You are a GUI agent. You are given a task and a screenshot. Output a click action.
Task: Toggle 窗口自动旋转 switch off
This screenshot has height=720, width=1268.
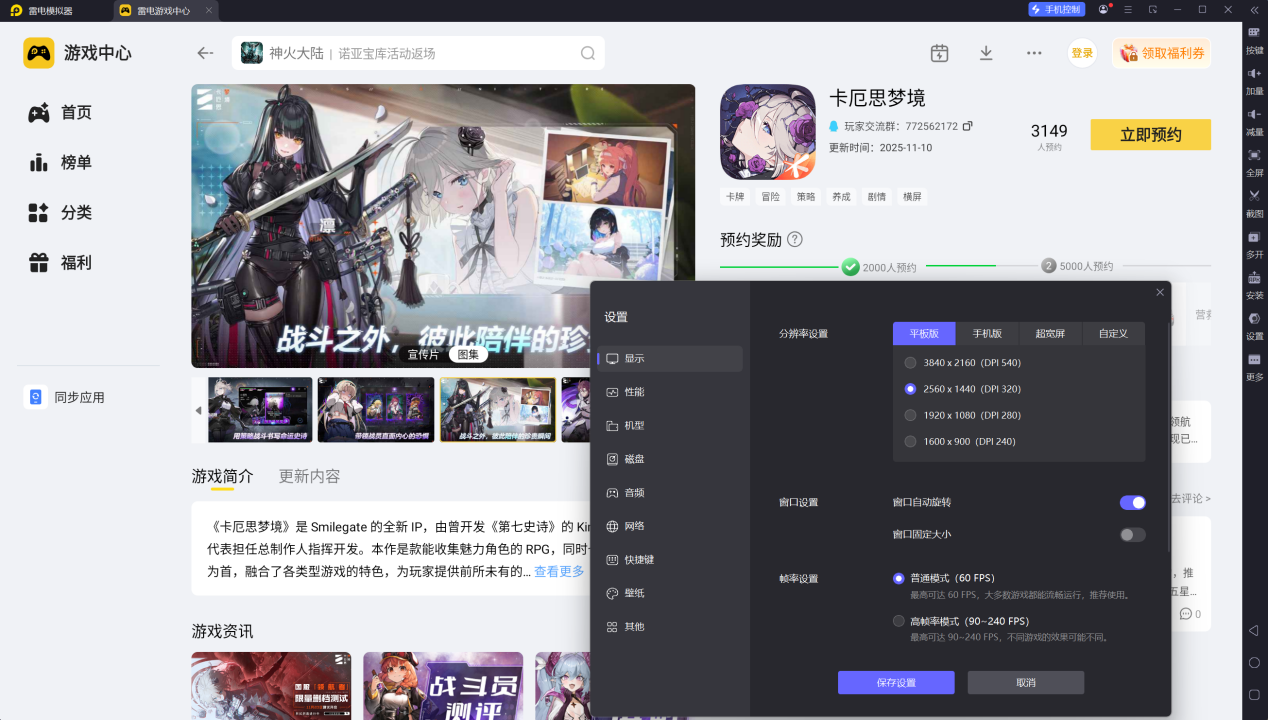click(1132, 502)
